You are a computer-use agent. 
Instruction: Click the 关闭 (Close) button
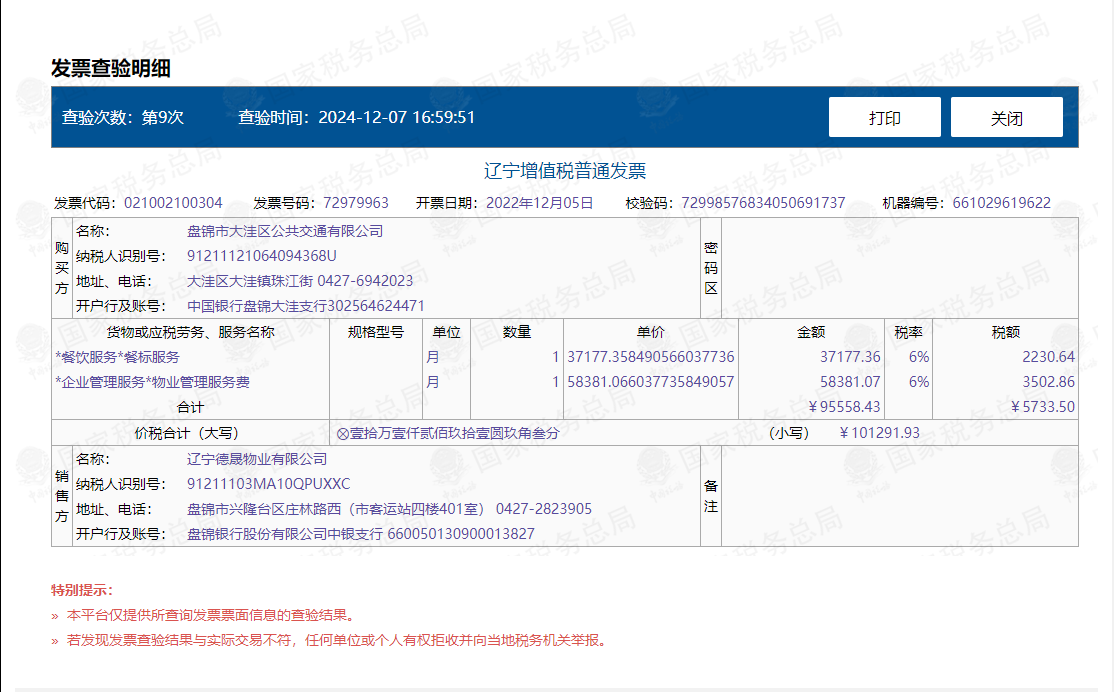[1006, 117]
